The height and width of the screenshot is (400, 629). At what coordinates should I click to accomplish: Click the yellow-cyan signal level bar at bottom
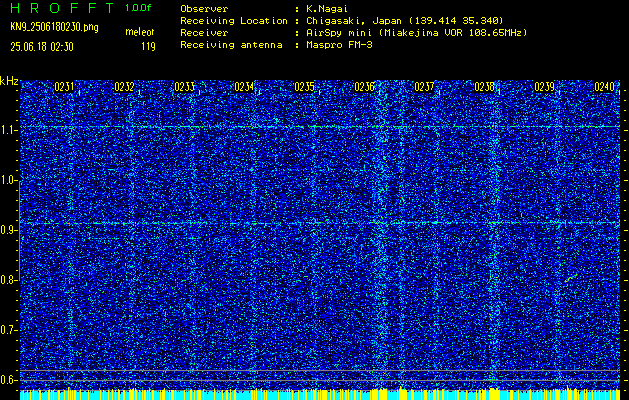click(x=320, y=394)
